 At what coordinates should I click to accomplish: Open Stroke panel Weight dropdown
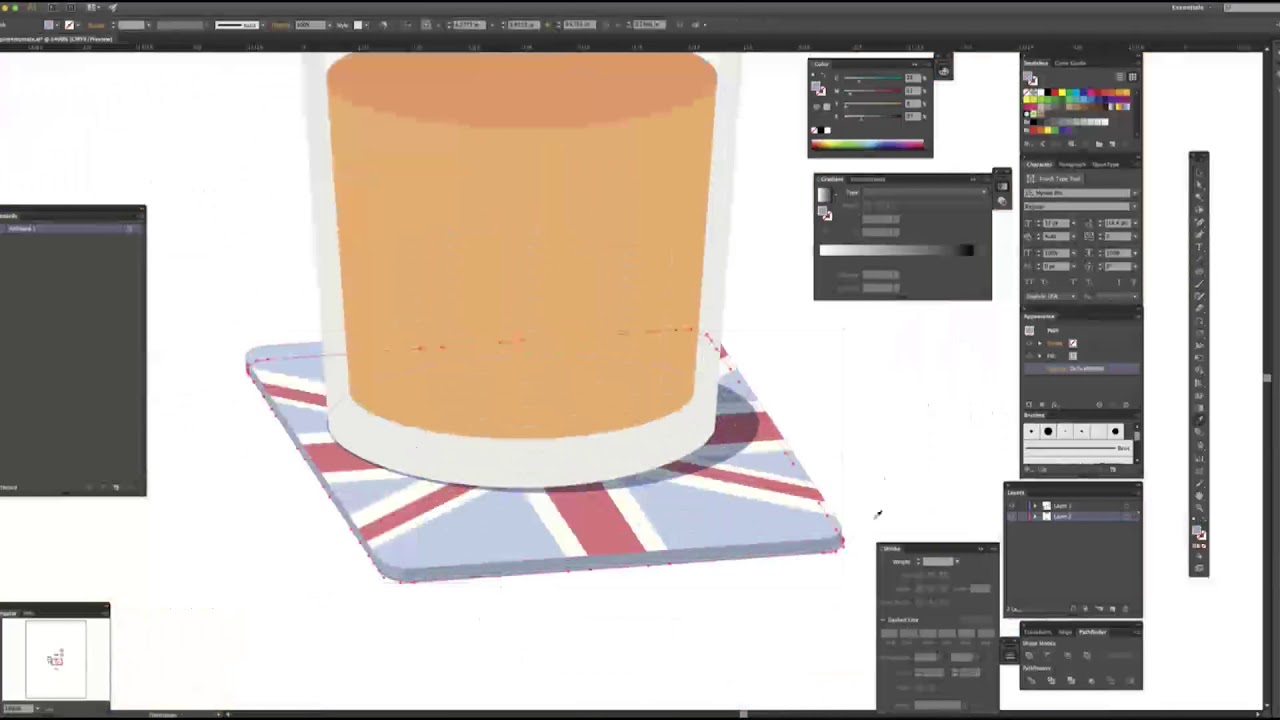(x=957, y=561)
